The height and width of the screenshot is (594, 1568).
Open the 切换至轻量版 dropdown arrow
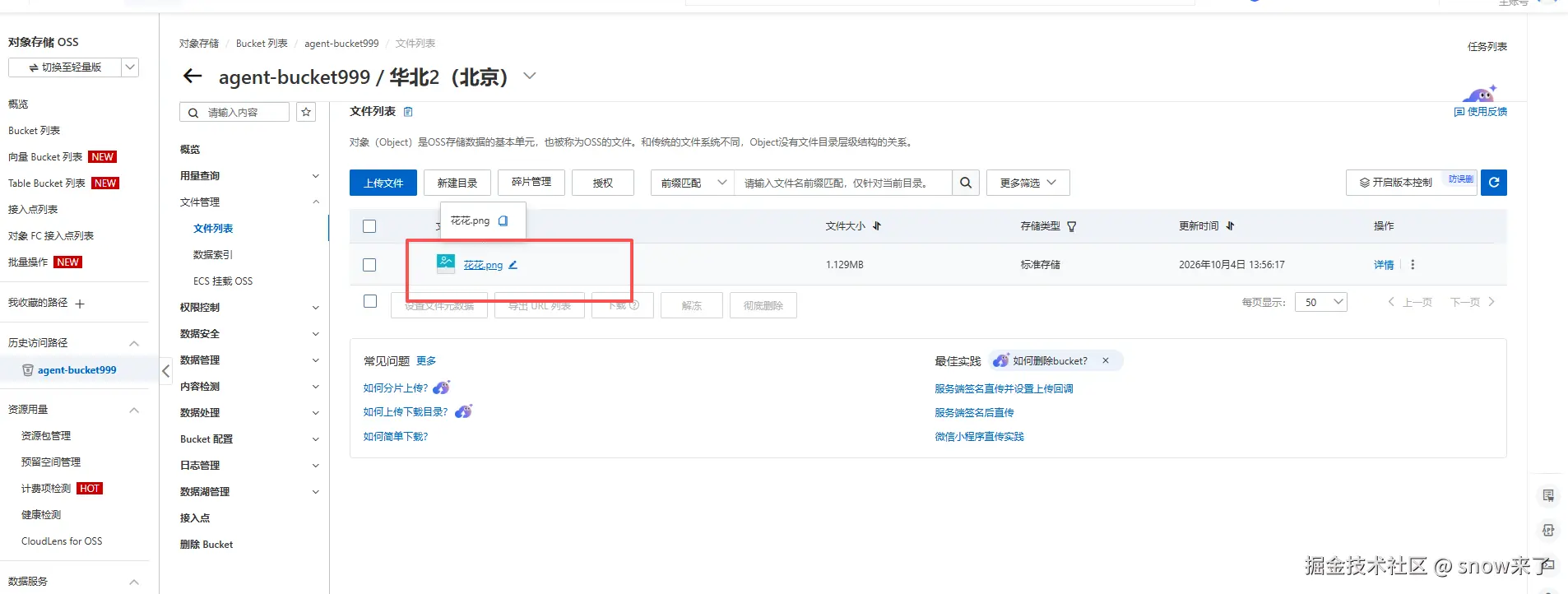tap(130, 67)
